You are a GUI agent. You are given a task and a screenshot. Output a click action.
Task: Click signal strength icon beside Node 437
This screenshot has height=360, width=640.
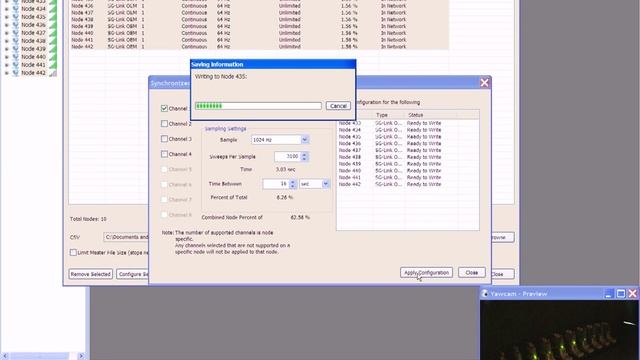point(53,33)
